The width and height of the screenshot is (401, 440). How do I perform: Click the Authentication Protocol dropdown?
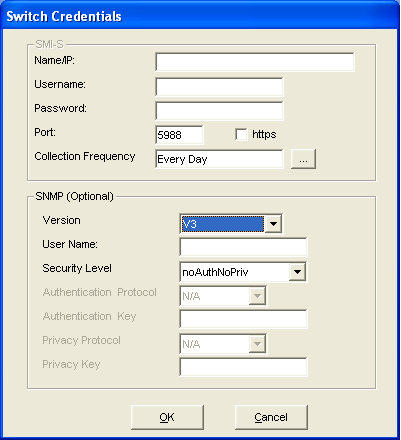pyautogui.click(x=223, y=296)
